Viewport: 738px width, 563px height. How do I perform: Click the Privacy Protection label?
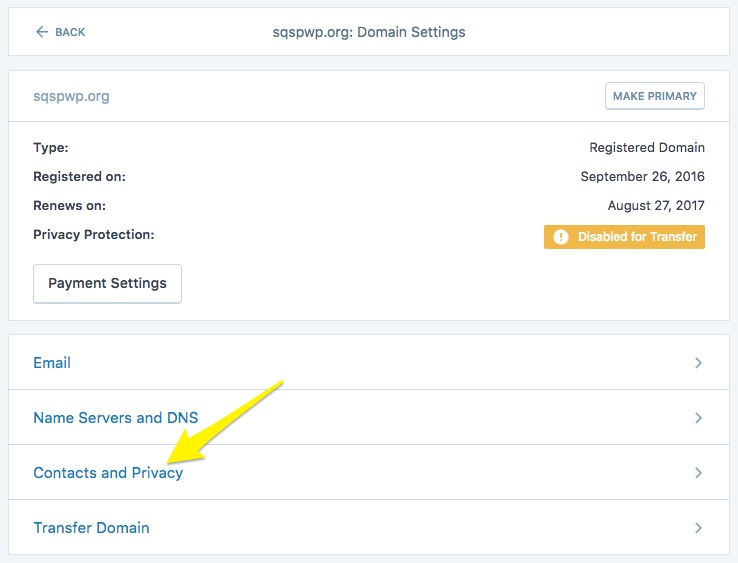(x=94, y=234)
